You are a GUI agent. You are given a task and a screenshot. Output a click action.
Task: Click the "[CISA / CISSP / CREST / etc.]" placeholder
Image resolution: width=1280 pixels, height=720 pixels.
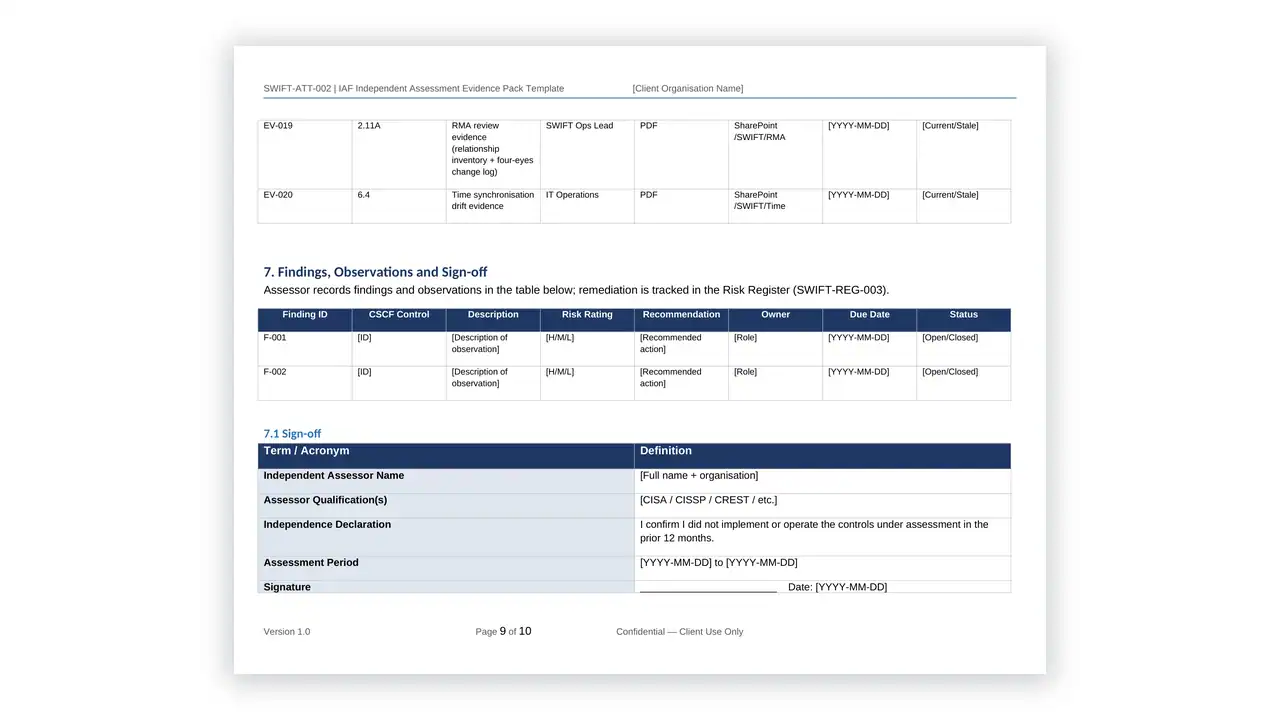(x=708, y=500)
